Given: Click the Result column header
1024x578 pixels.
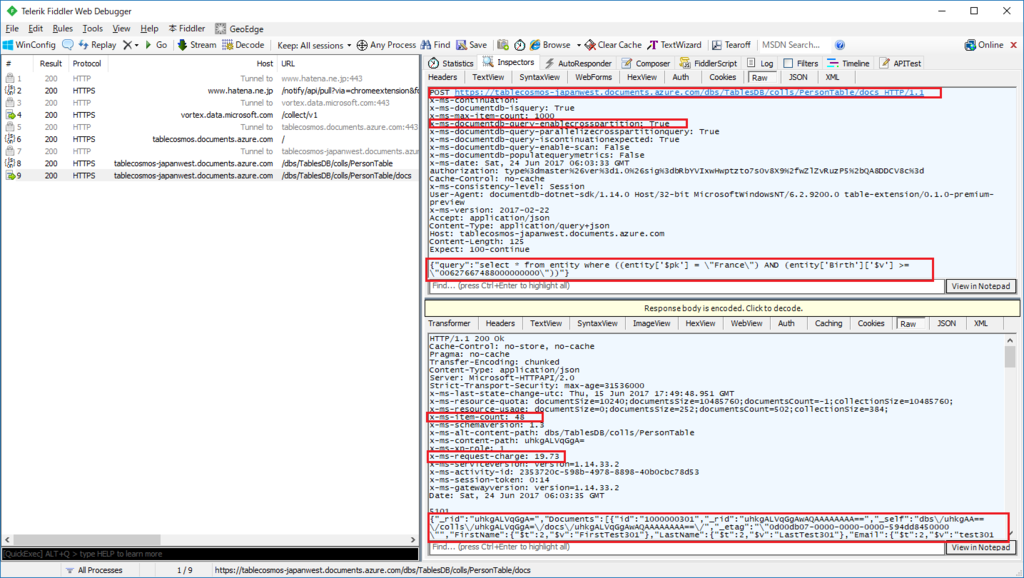Looking at the screenshot, I should click(51, 63).
